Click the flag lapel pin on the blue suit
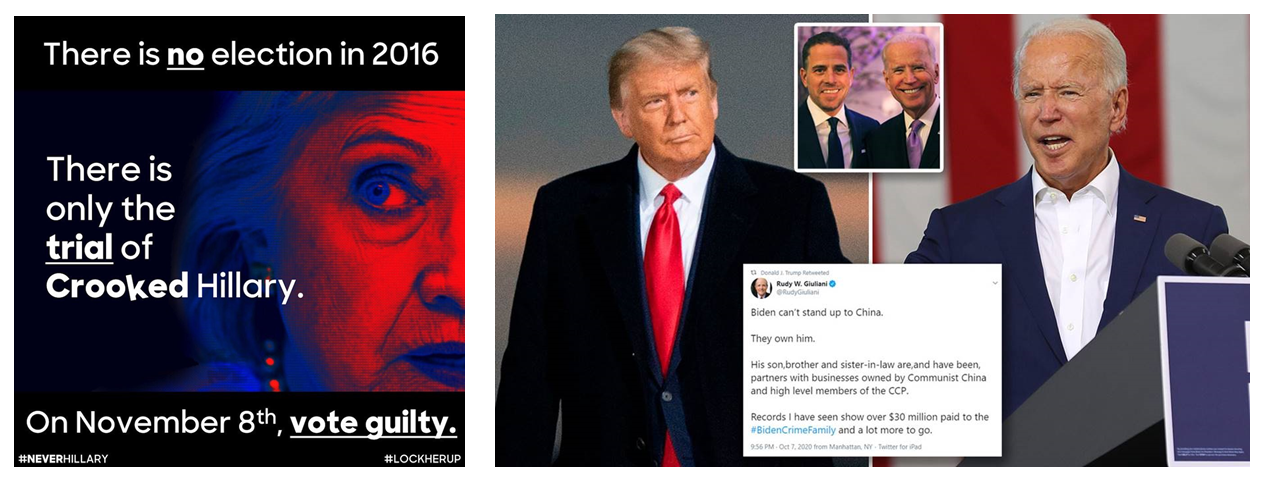The image size is (1266, 477). click(1140, 217)
